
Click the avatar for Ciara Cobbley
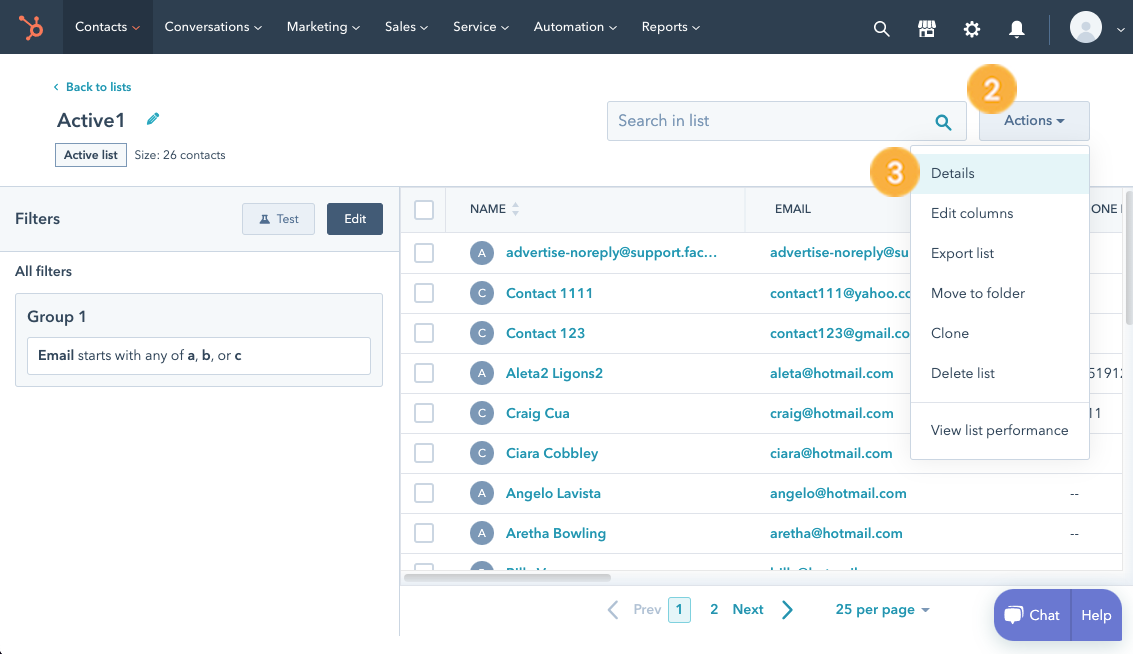point(482,453)
